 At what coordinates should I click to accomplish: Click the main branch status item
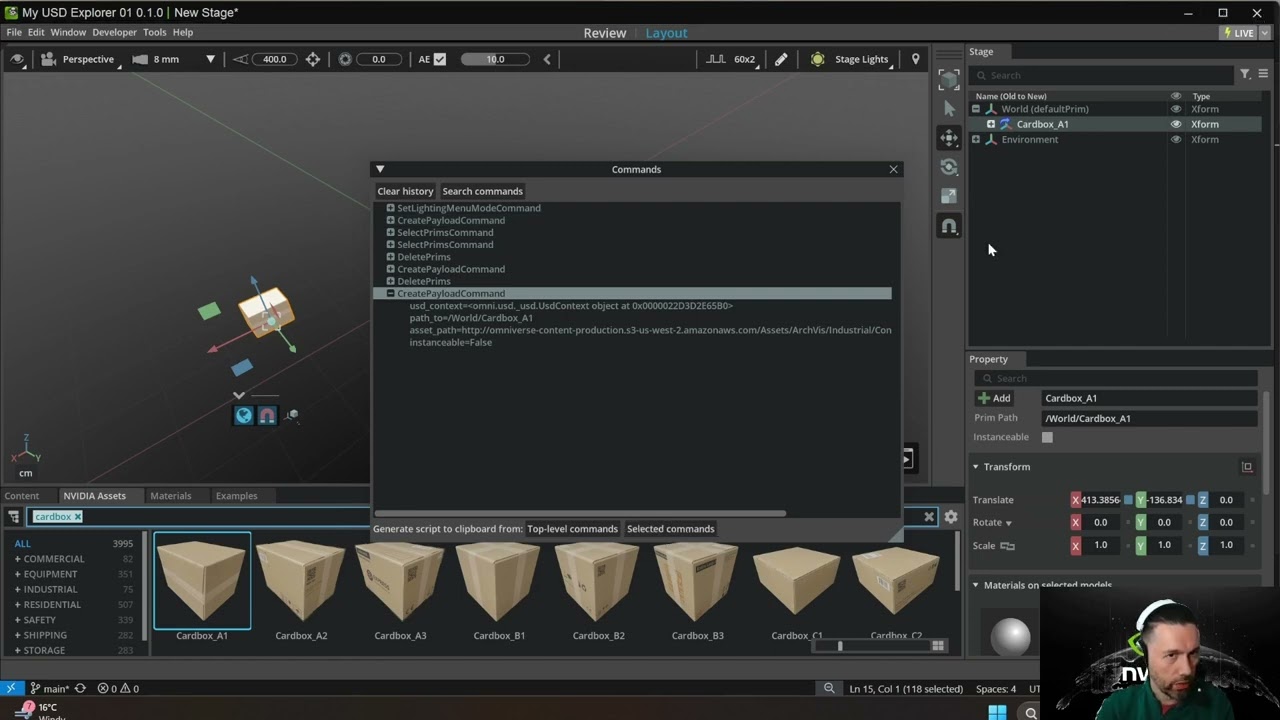point(50,689)
